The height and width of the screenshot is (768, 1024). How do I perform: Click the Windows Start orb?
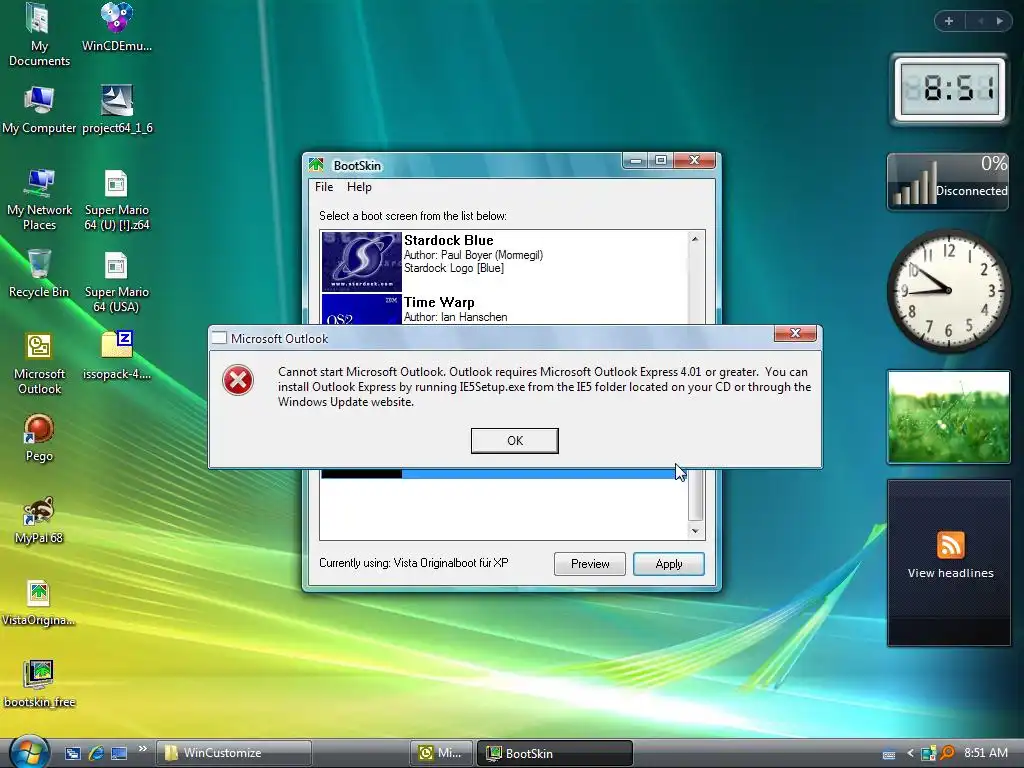[29, 752]
